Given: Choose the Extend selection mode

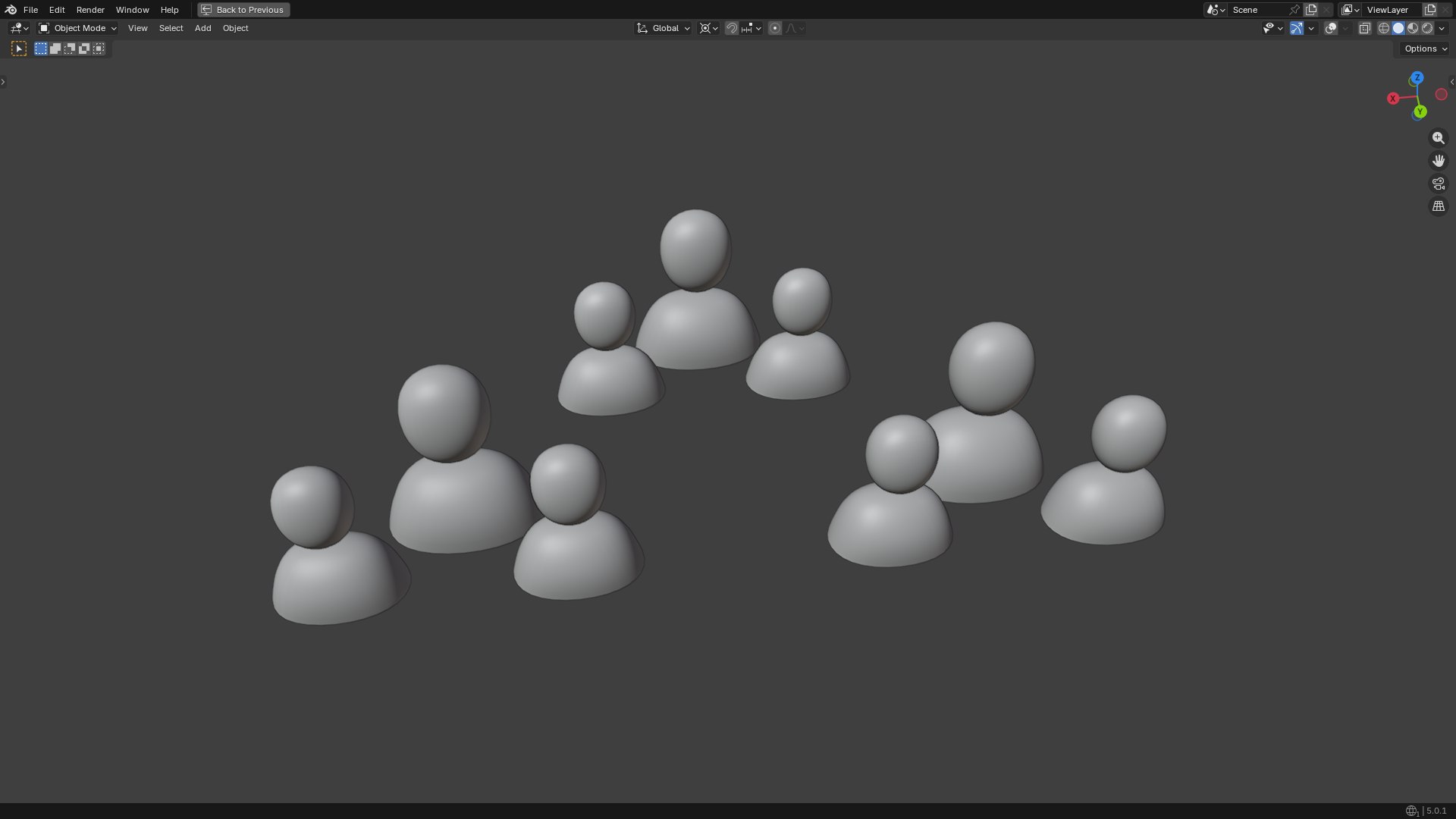Looking at the screenshot, I should pyautogui.click(x=55, y=49).
